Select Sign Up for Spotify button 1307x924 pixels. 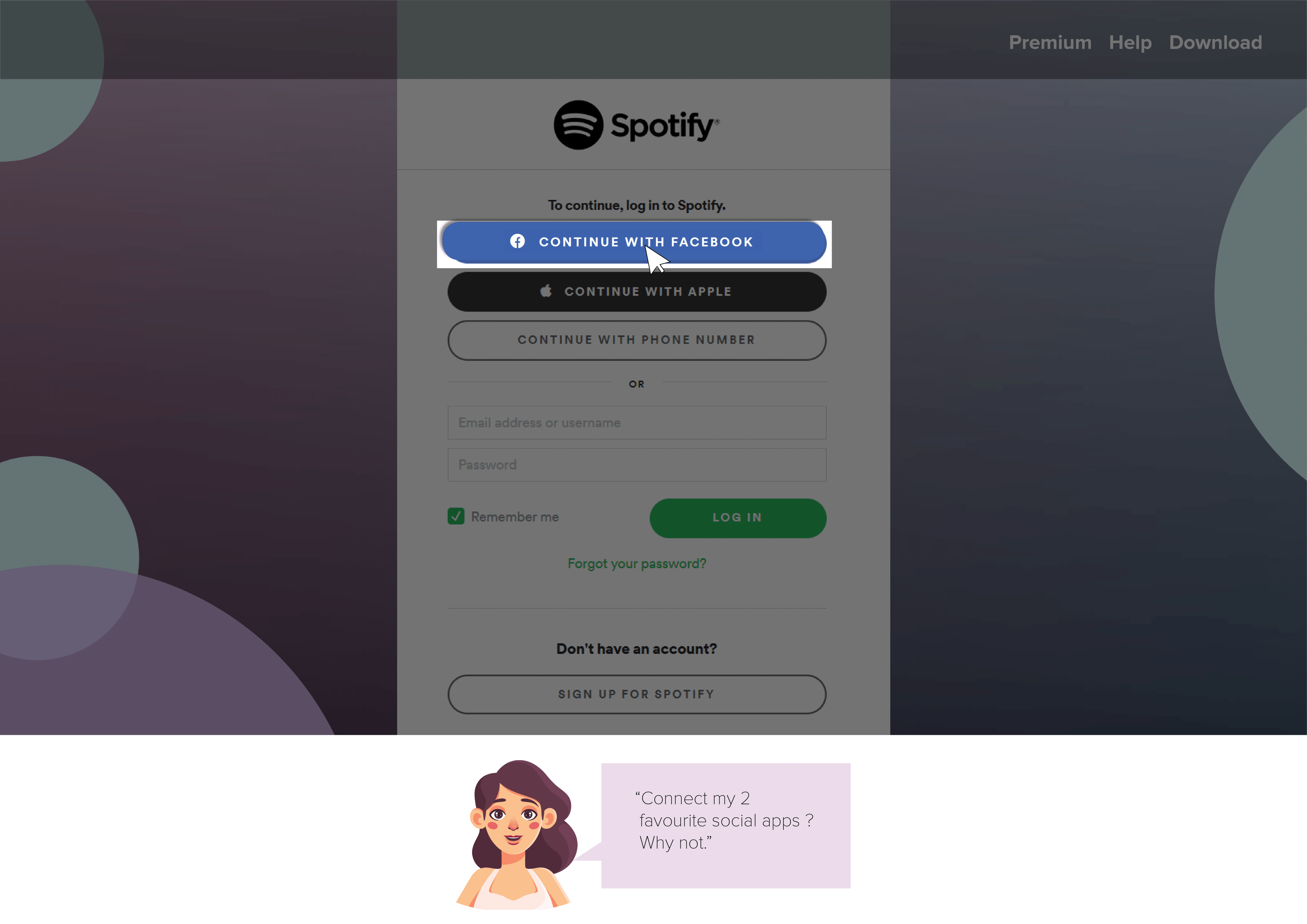[x=637, y=694]
